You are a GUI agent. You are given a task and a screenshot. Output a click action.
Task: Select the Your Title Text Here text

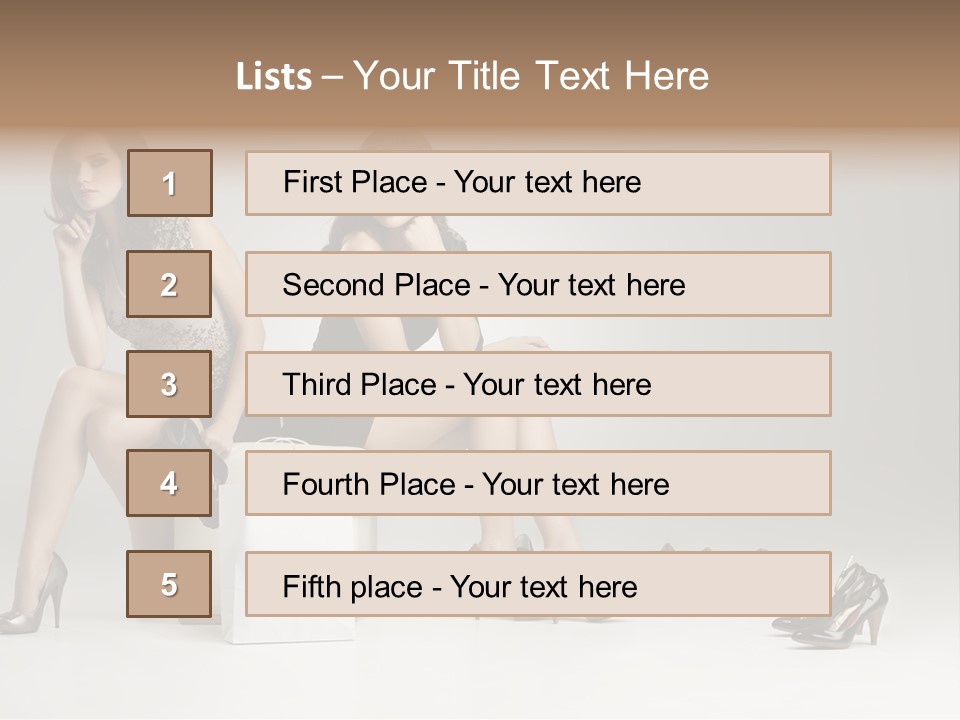click(531, 76)
